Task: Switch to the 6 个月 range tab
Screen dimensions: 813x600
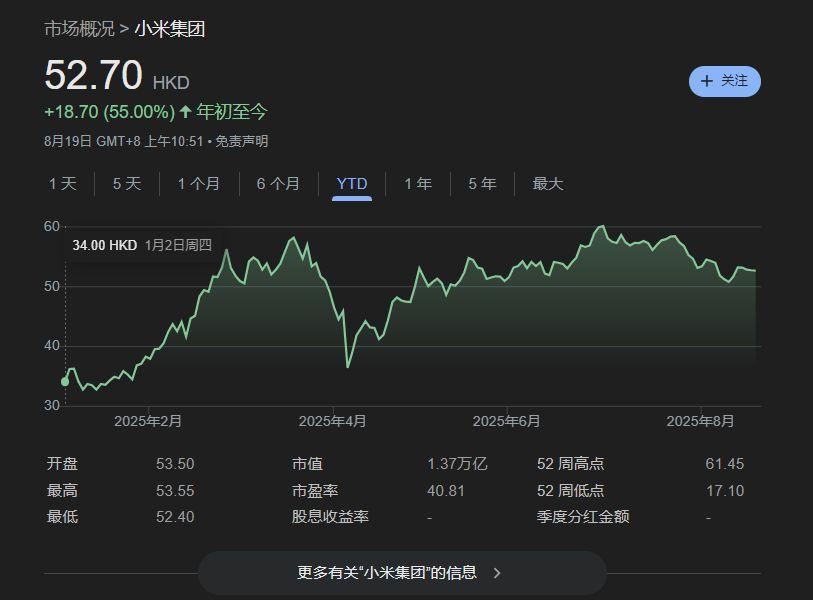Action: pyautogui.click(x=278, y=184)
